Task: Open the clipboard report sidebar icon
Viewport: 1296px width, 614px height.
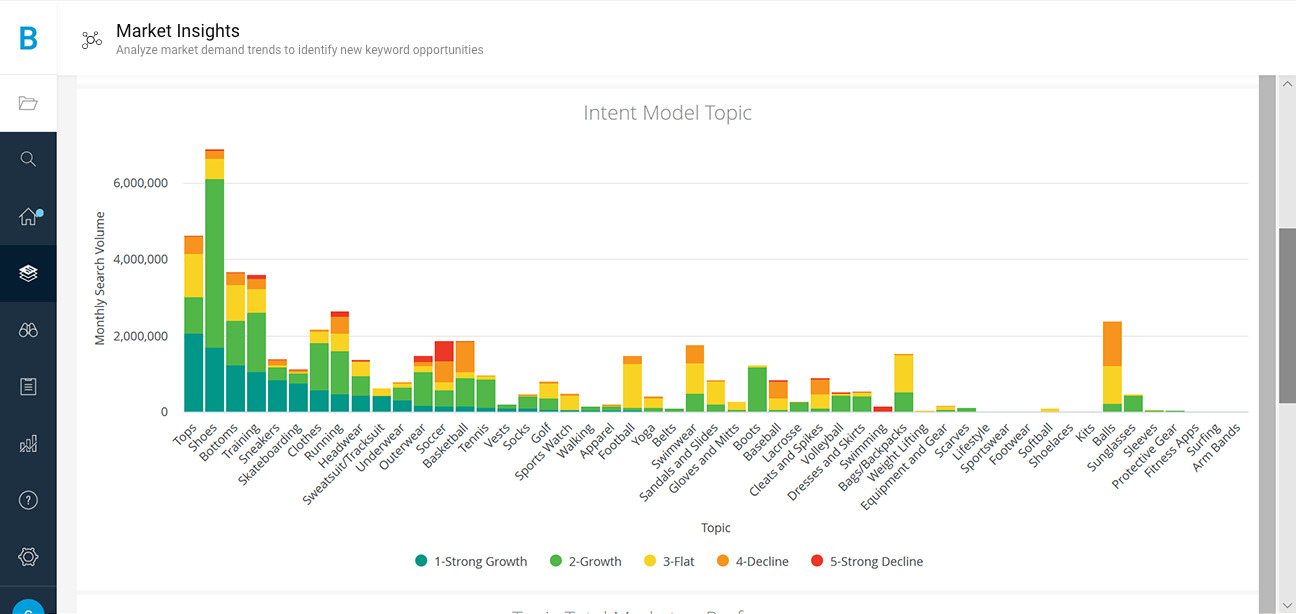Action: (28, 387)
